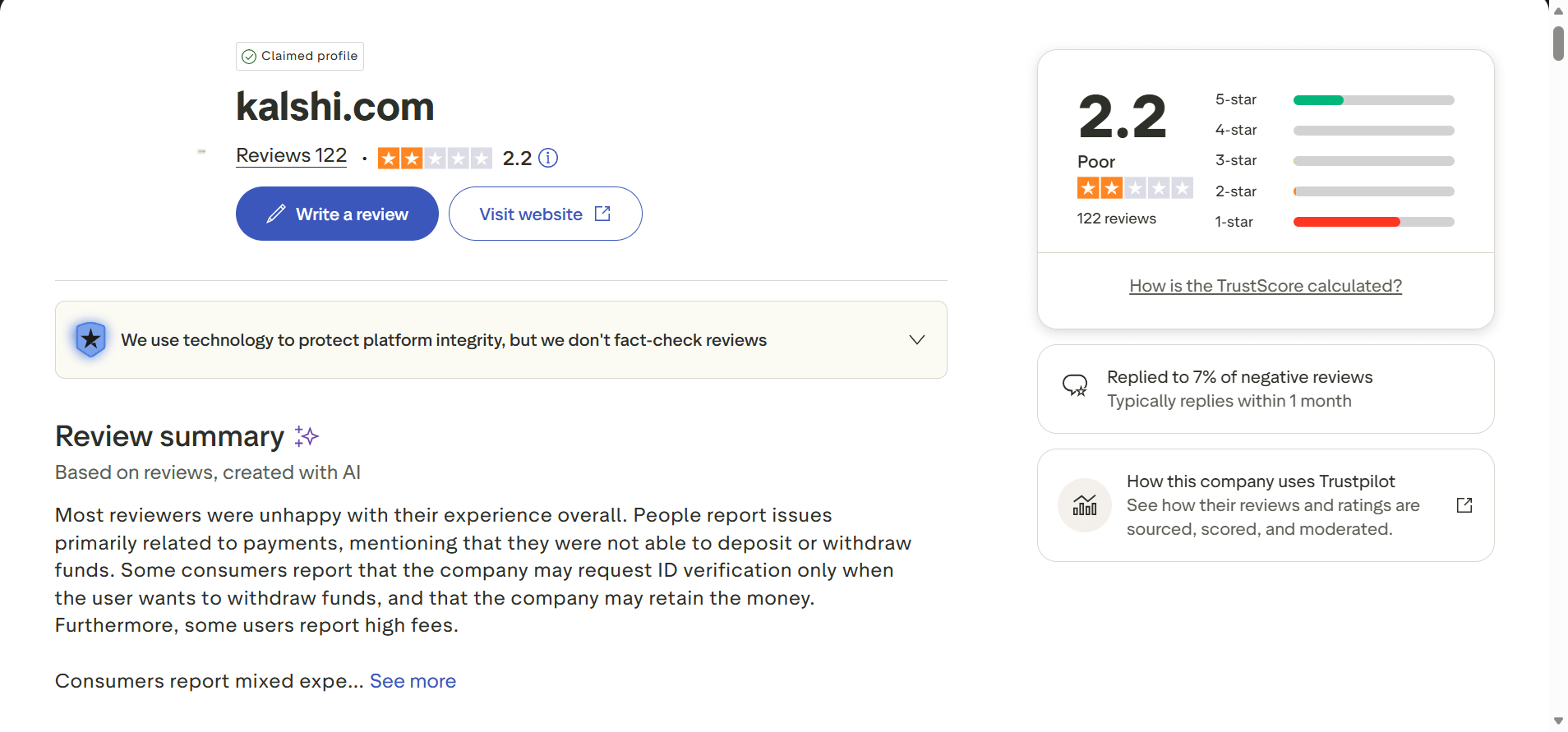Click the external link icon on Visit website

click(x=602, y=214)
